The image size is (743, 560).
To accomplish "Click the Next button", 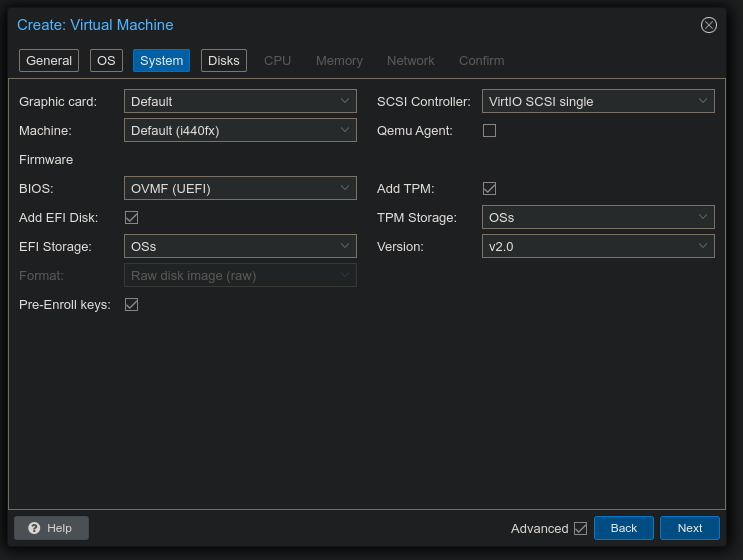I will tap(689, 528).
